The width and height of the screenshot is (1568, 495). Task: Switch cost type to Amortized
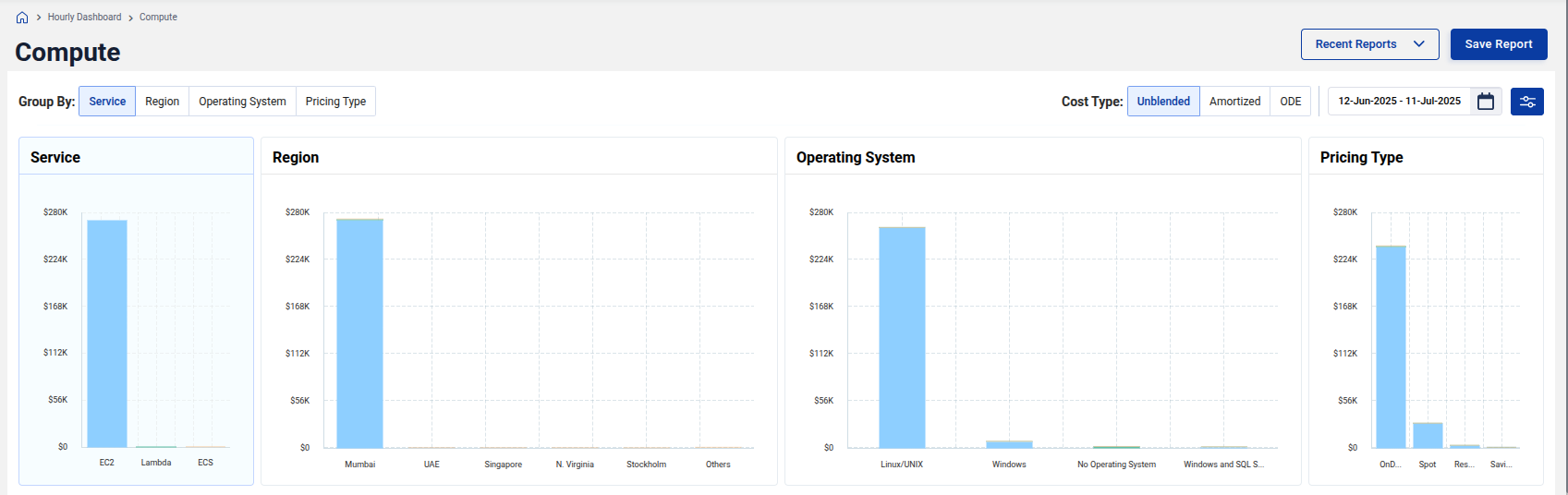pyautogui.click(x=1234, y=102)
